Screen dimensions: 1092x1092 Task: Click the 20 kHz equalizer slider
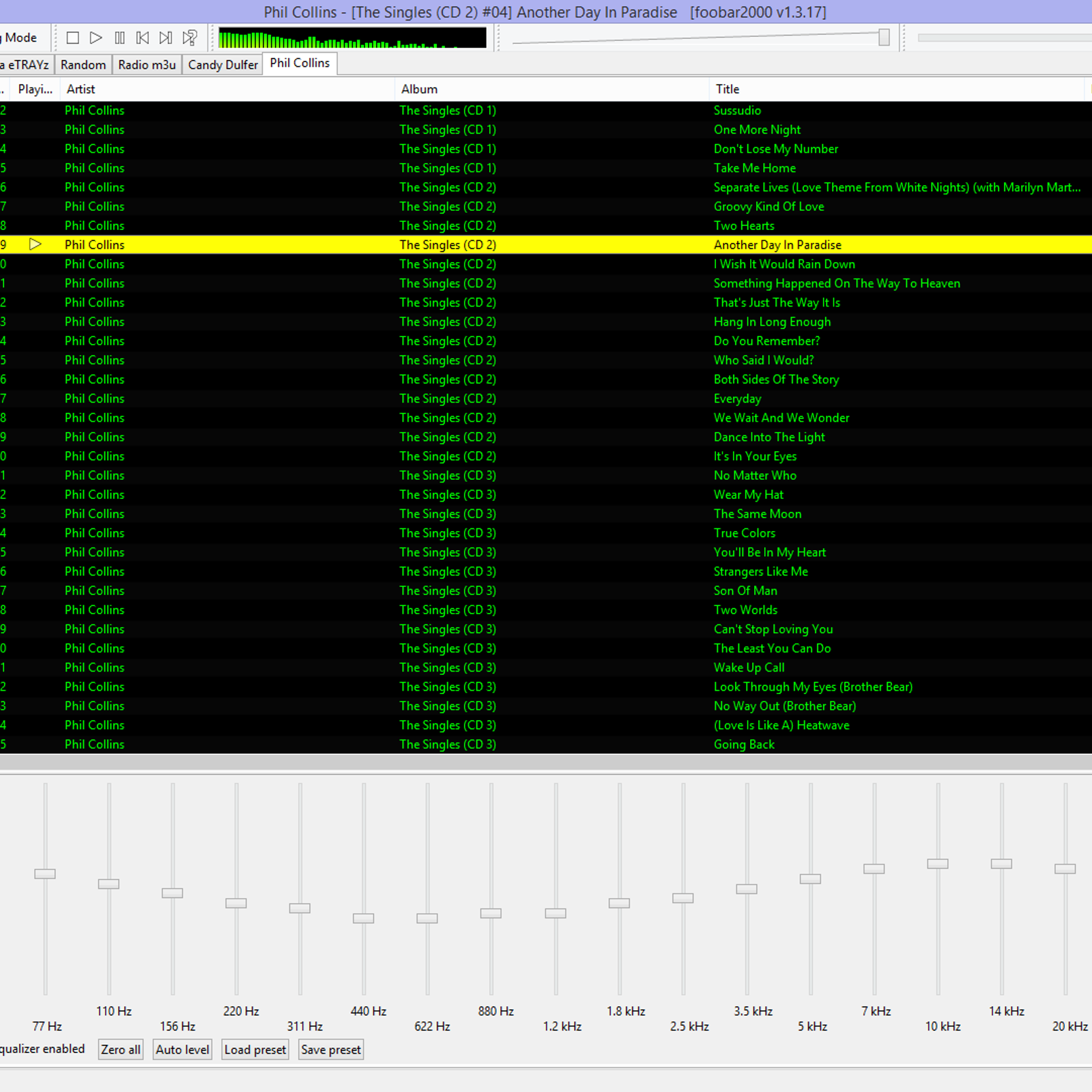[x=1065, y=869]
